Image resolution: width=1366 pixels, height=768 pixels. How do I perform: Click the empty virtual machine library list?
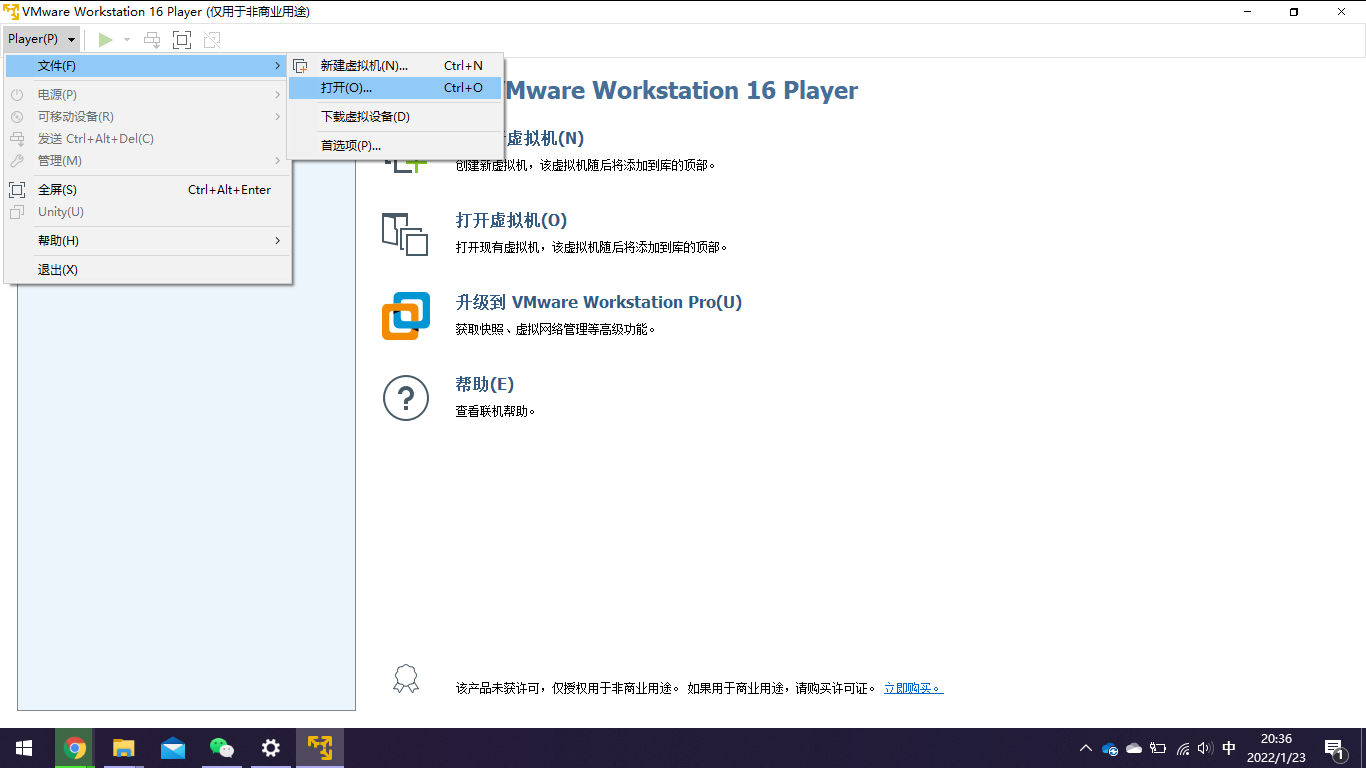(x=186, y=497)
